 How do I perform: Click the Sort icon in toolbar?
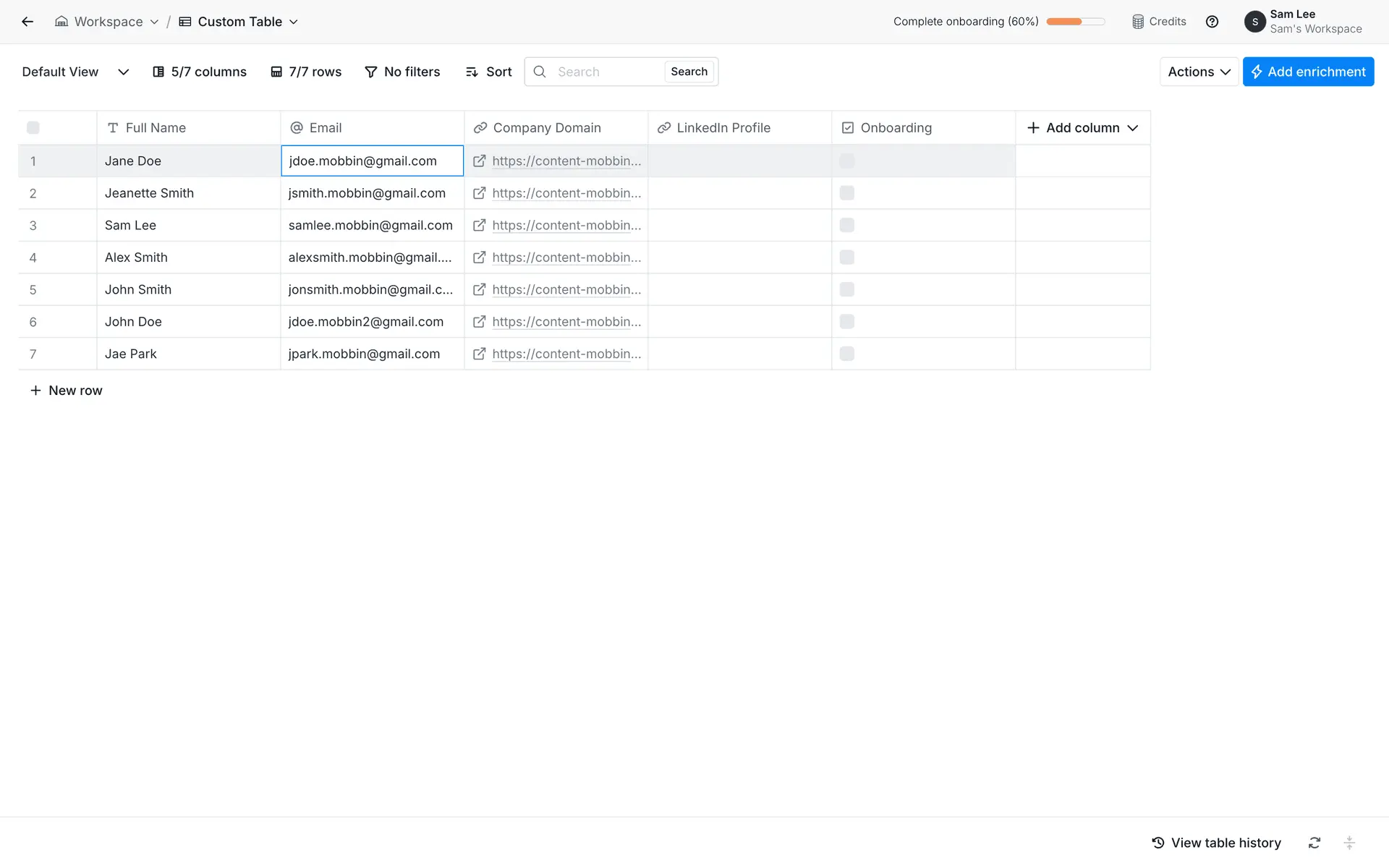pyautogui.click(x=472, y=72)
